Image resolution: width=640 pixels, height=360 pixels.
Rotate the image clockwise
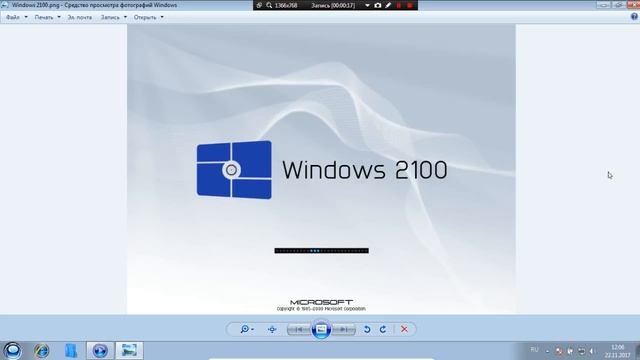click(x=383, y=329)
